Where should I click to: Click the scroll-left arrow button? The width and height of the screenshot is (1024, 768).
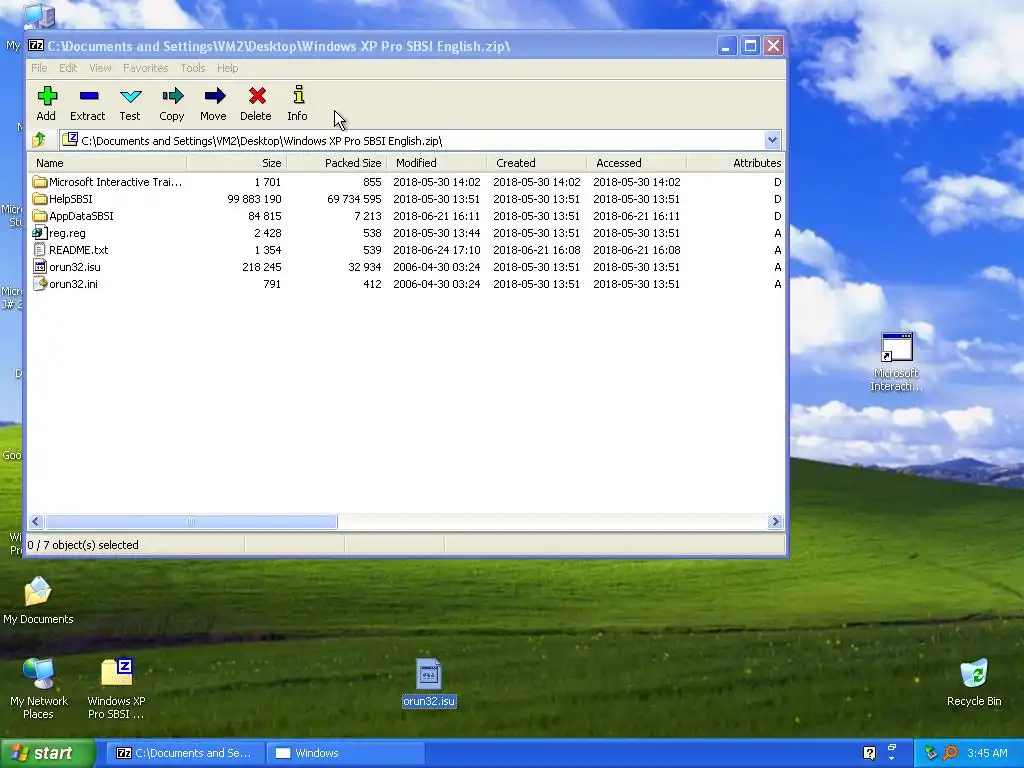coord(36,521)
